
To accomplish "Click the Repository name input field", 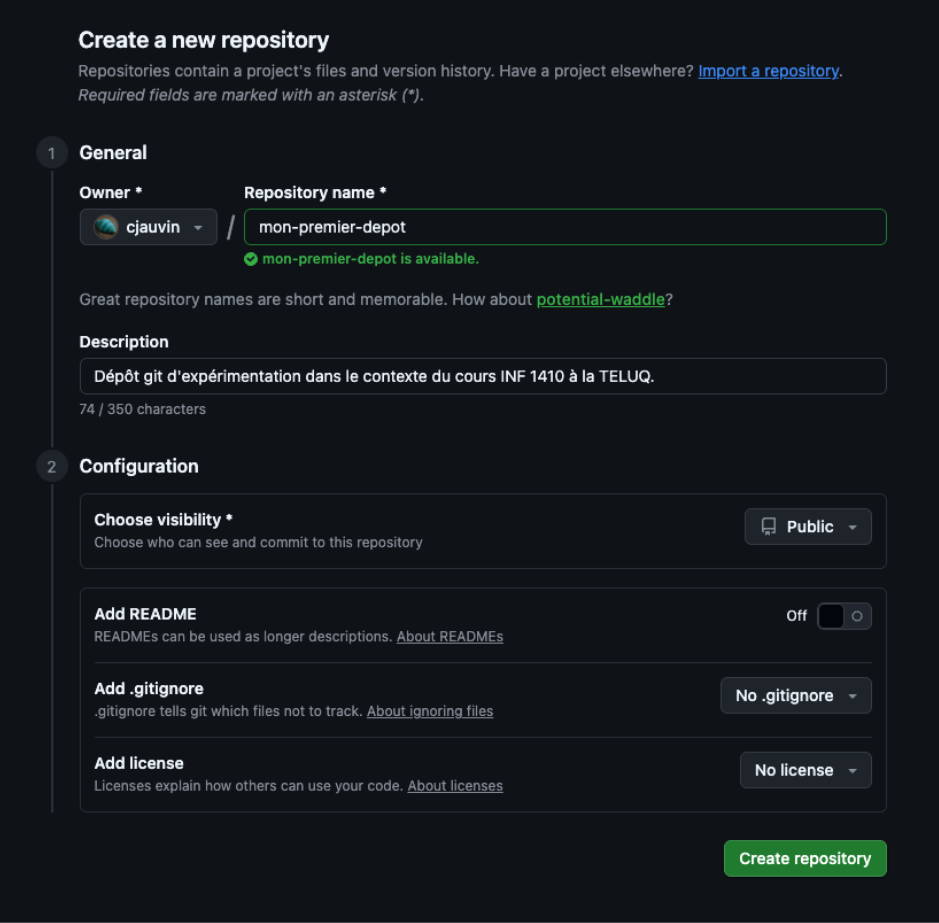I will 565,227.
